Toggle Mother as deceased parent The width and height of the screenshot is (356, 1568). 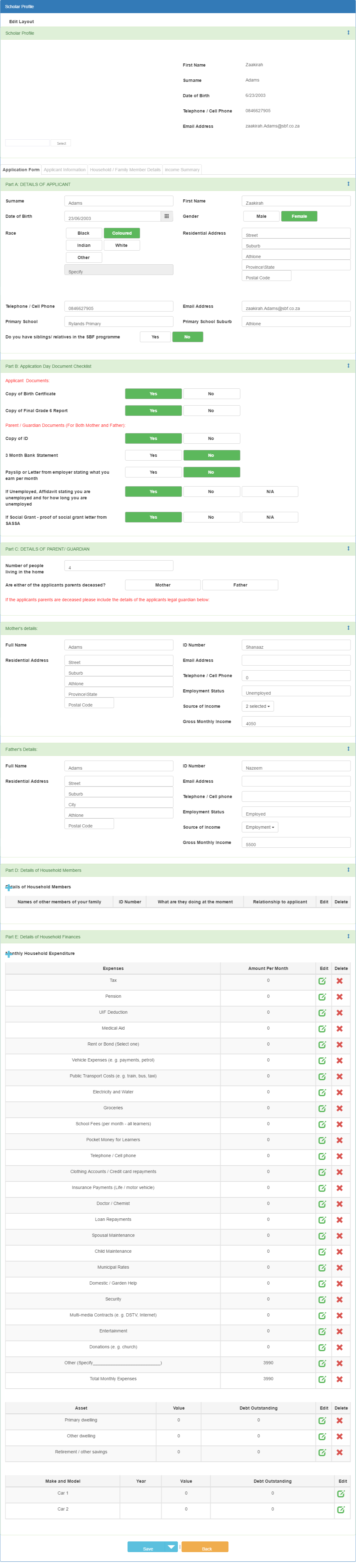[x=162, y=585]
